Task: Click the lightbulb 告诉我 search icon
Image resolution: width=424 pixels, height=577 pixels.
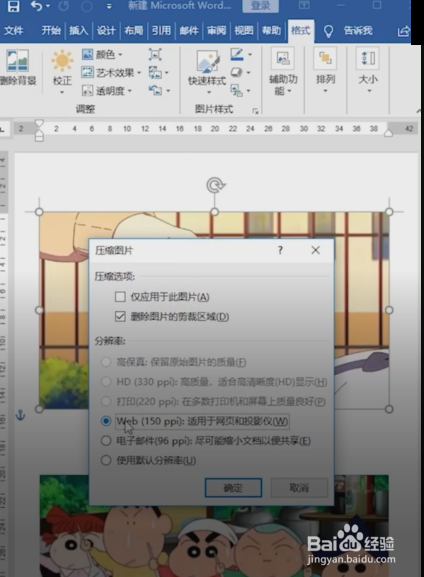Action: tap(328, 31)
